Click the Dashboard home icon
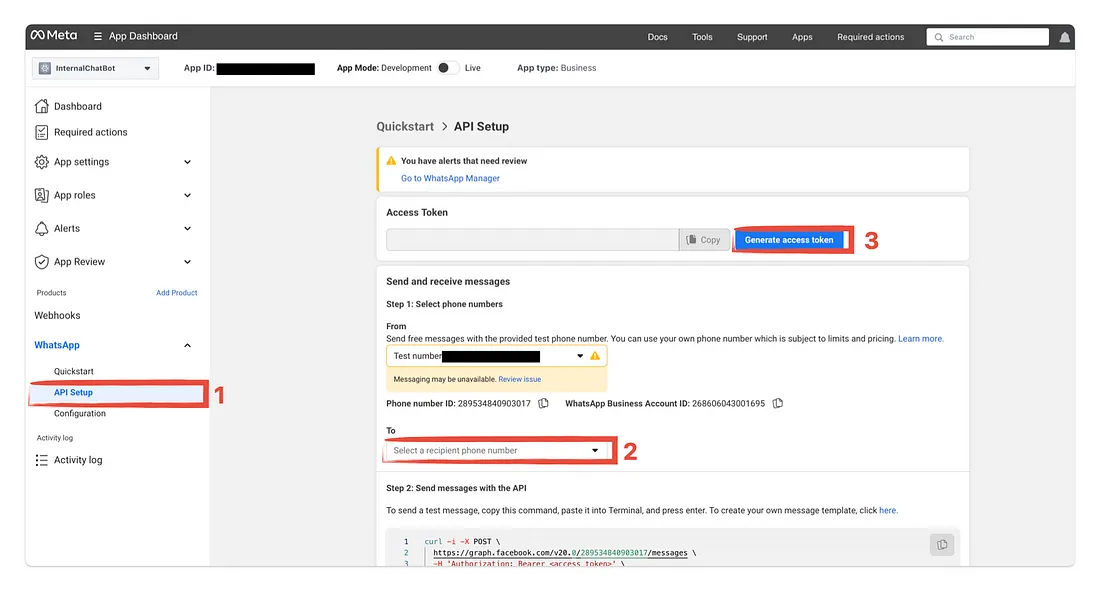 [41, 106]
